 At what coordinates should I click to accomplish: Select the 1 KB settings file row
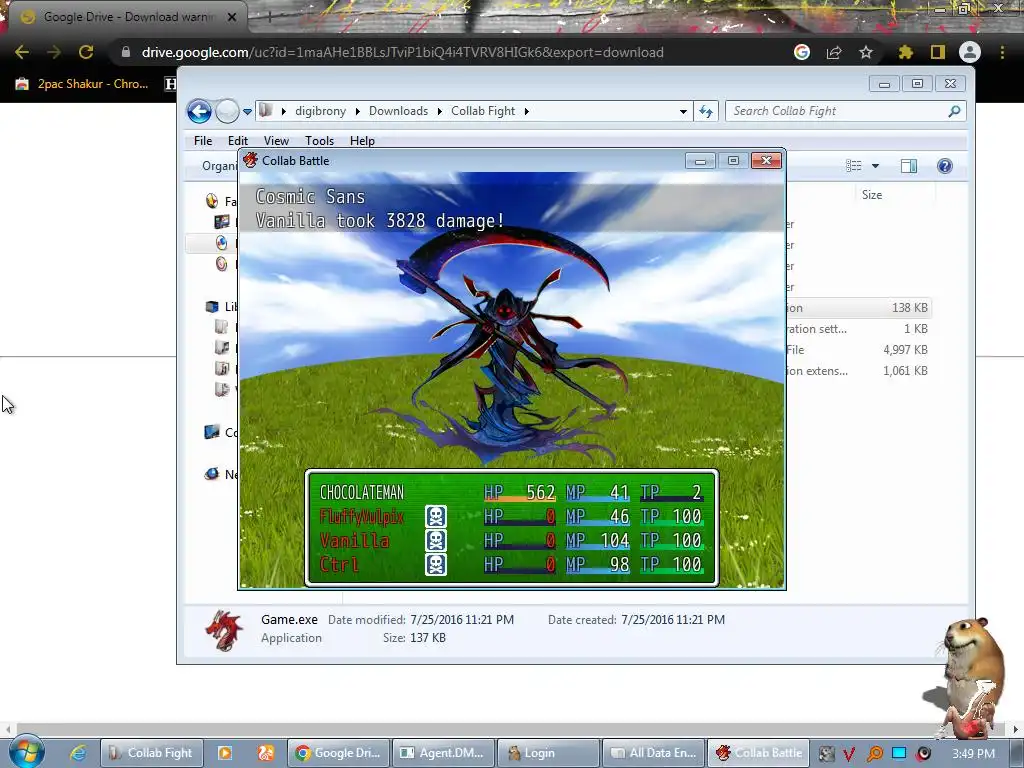point(857,328)
